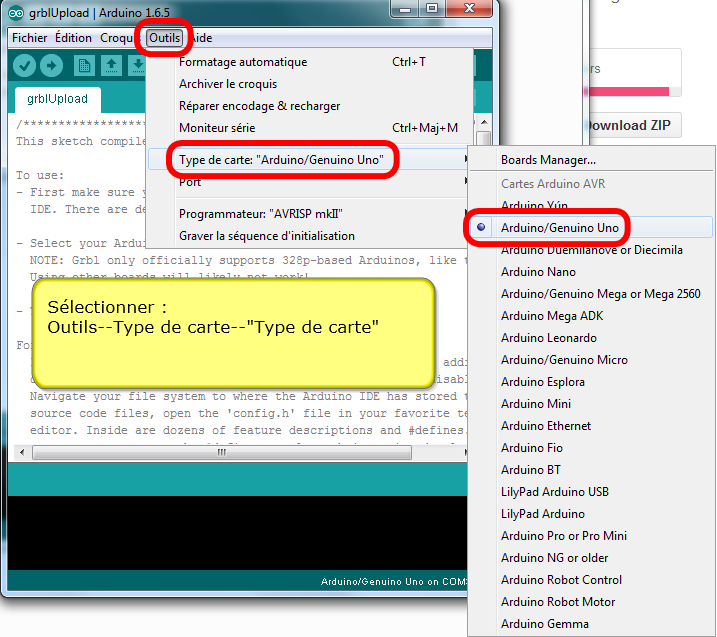Click the Open sketch toolbar icon
The width and height of the screenshot is (717, 637).
point(110,65)
